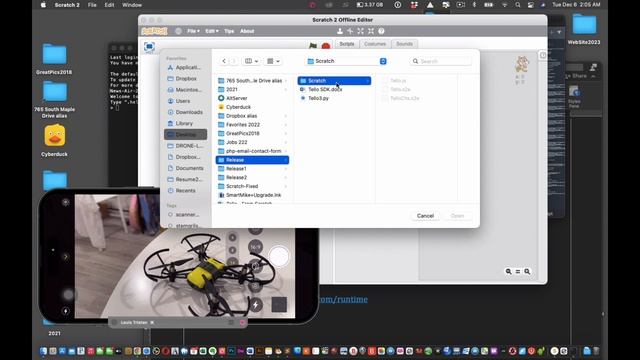Open the grouping options dropdown in dialog
This screenshot has height=360, width=640.
pos(273,61)
